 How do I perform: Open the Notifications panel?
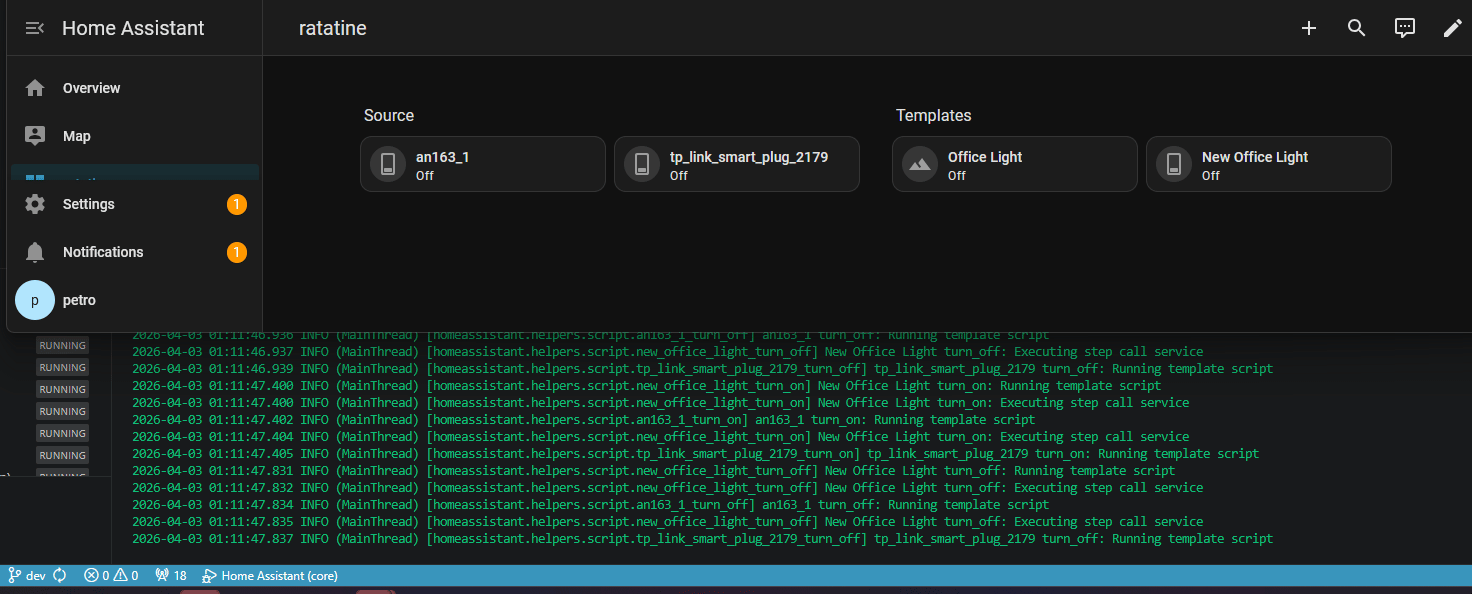pos(135,252)
